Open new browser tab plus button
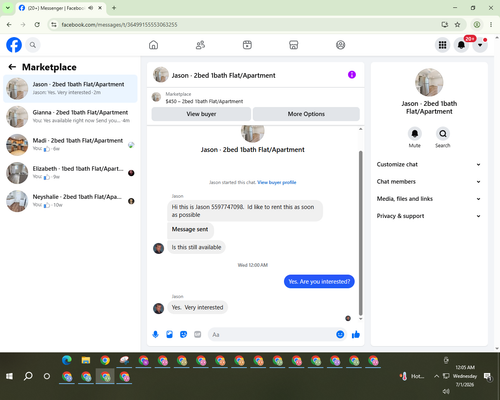500x400 pixels. [x=114, y=8]
